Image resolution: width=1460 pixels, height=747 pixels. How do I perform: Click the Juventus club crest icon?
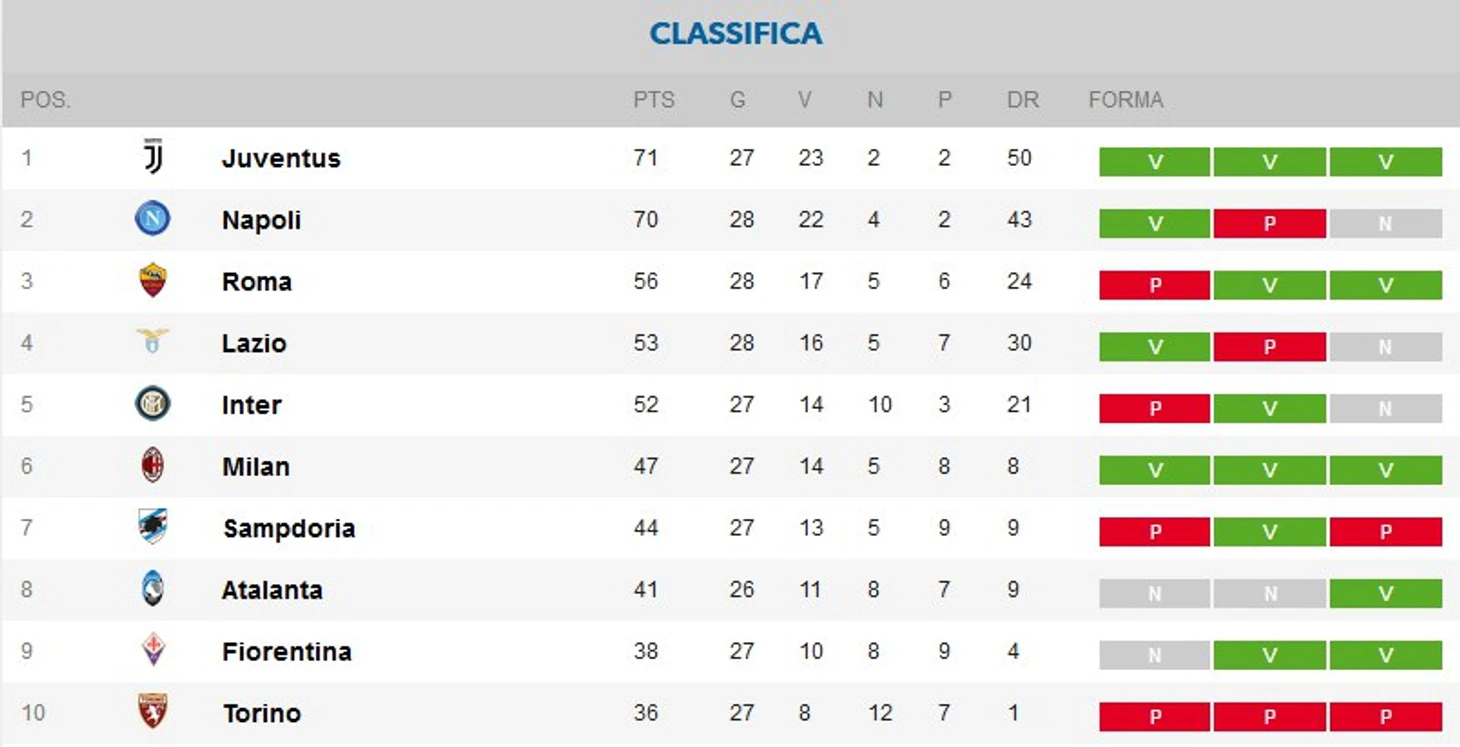pyautogui.click(x=153, y=157)
